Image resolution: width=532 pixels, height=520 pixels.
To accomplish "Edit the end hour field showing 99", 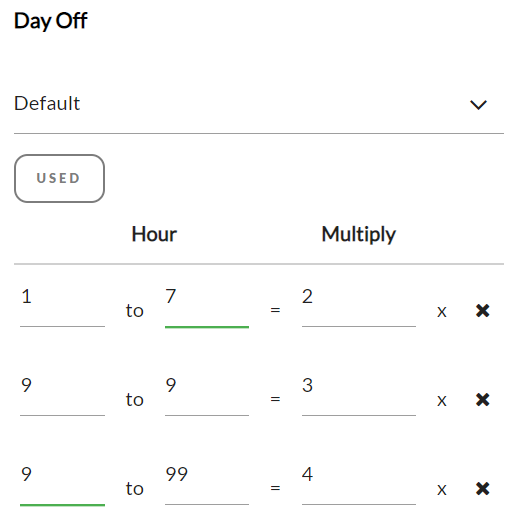I will (207, 482).
